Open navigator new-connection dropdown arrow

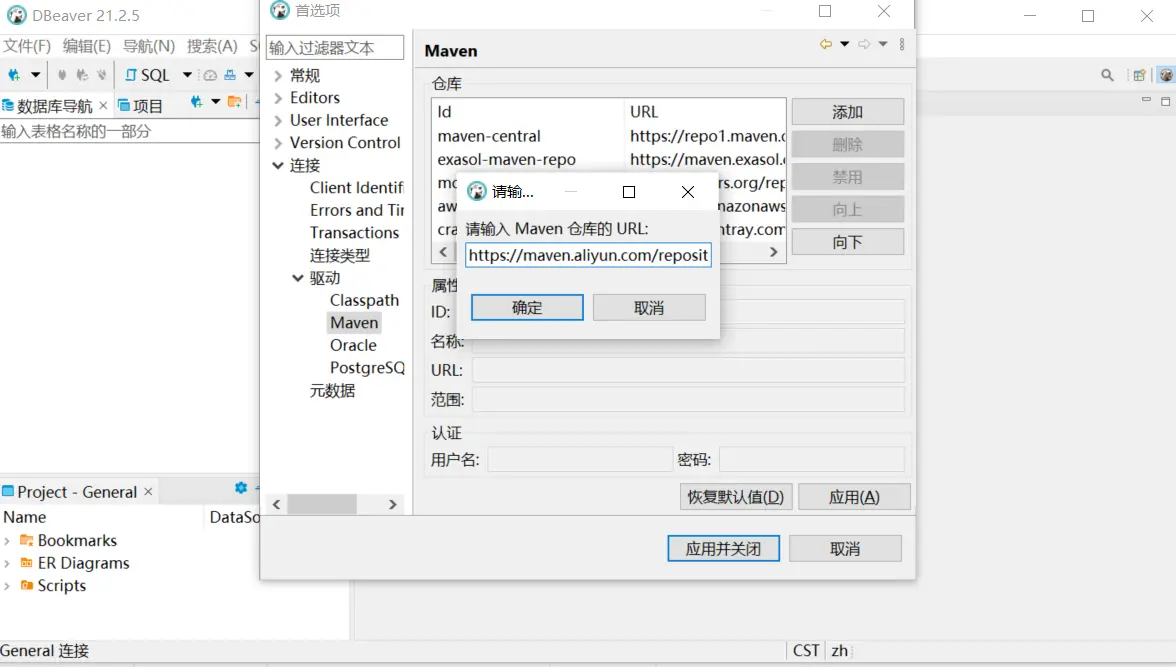(216, 102)
